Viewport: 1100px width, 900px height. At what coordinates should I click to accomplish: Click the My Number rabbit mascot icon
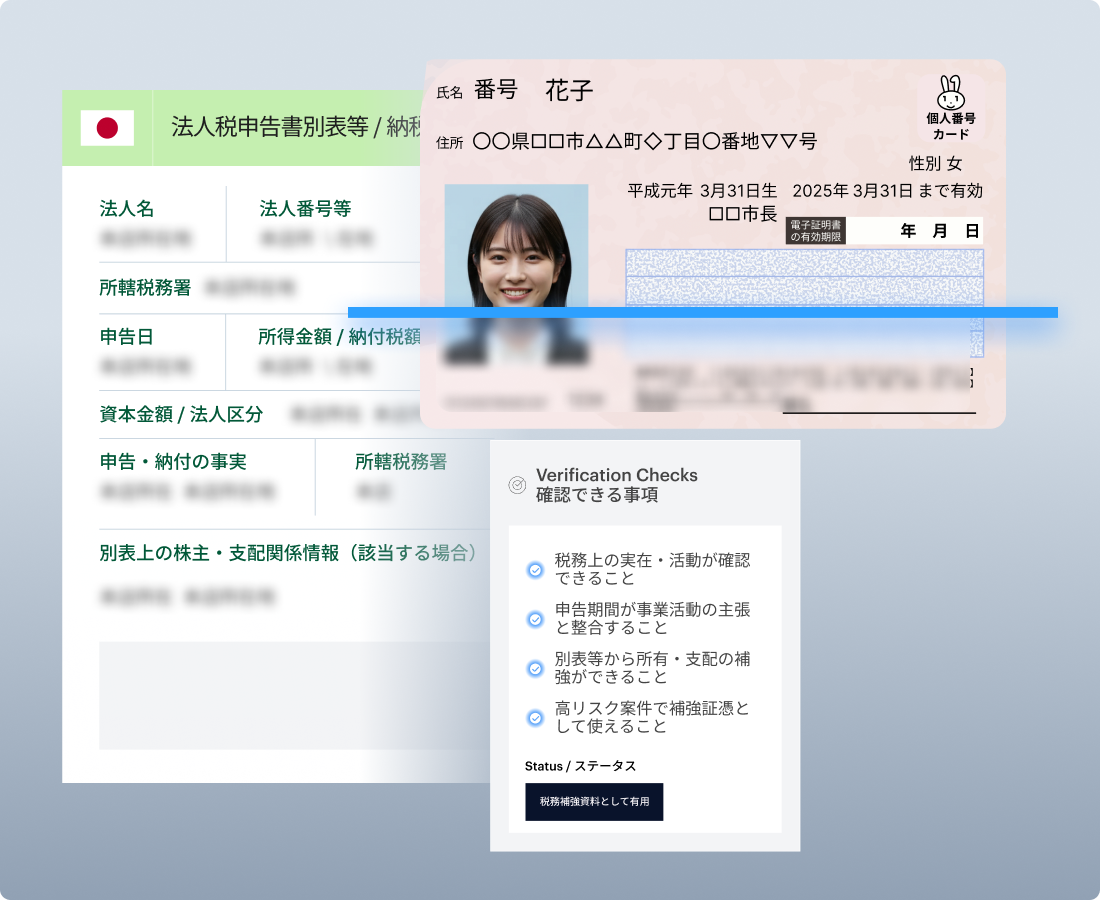pyautogui.click(x=950, y=94)
